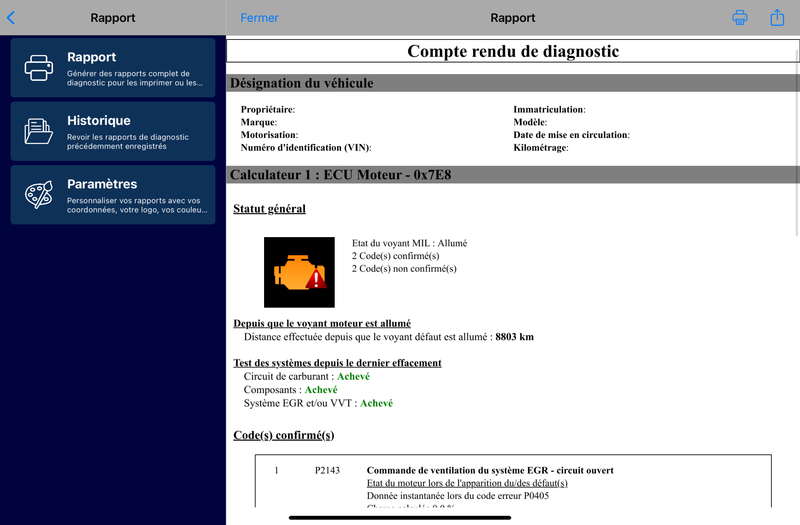The image size is (800, 525).
Task: Select the Rapport menu card title
Action: point(92,57)
